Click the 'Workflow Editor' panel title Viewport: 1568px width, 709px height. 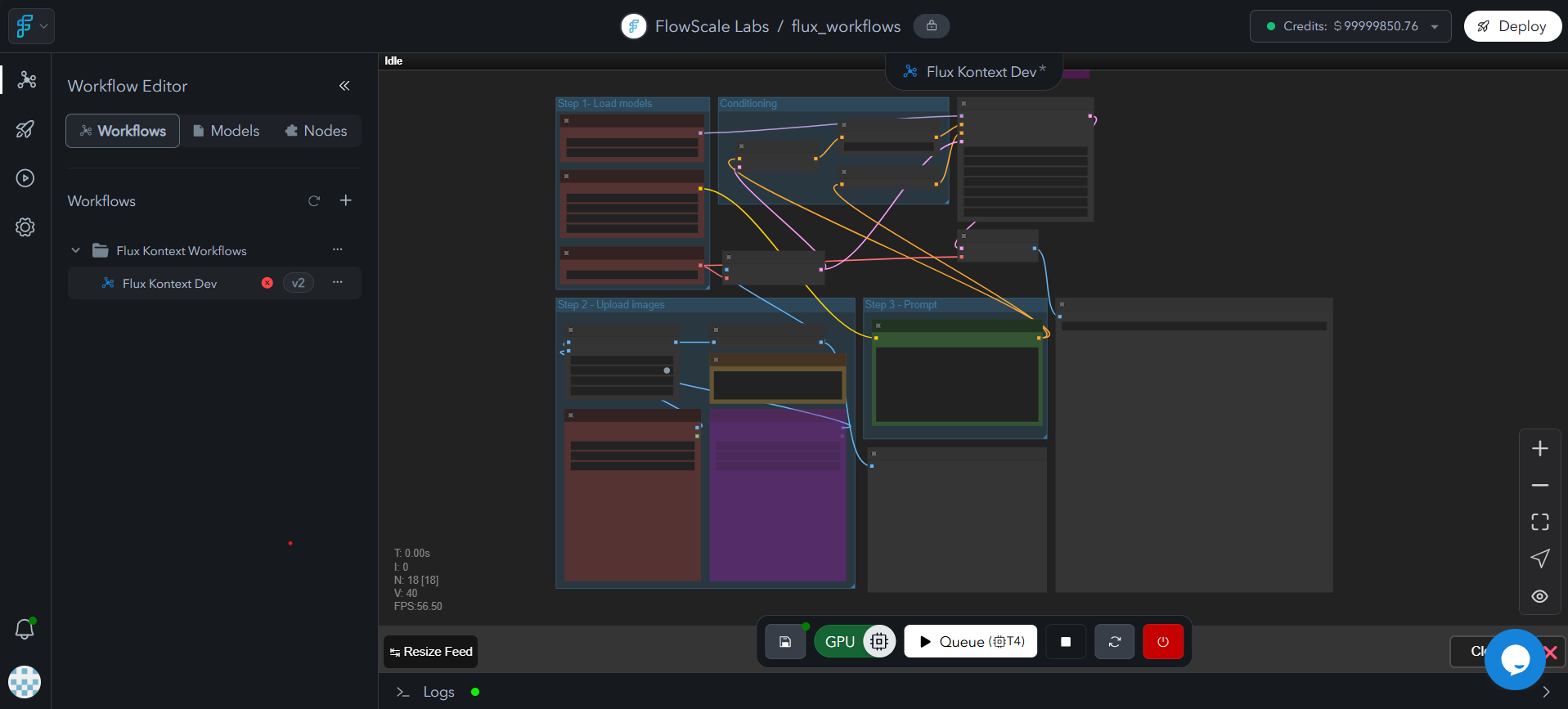(128, 86)
